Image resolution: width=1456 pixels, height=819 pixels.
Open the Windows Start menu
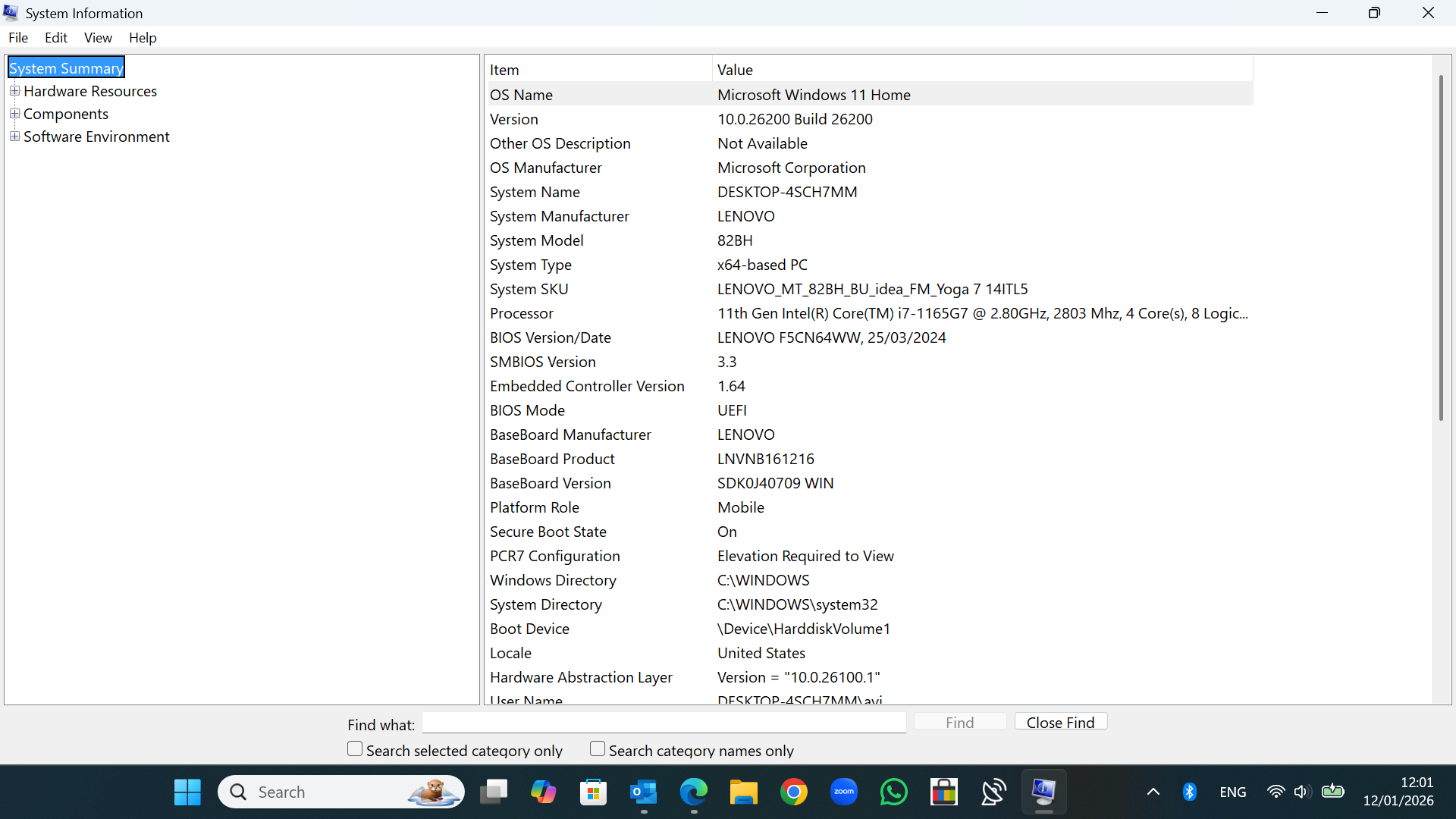pyautogui.click(x=187, y=792)
